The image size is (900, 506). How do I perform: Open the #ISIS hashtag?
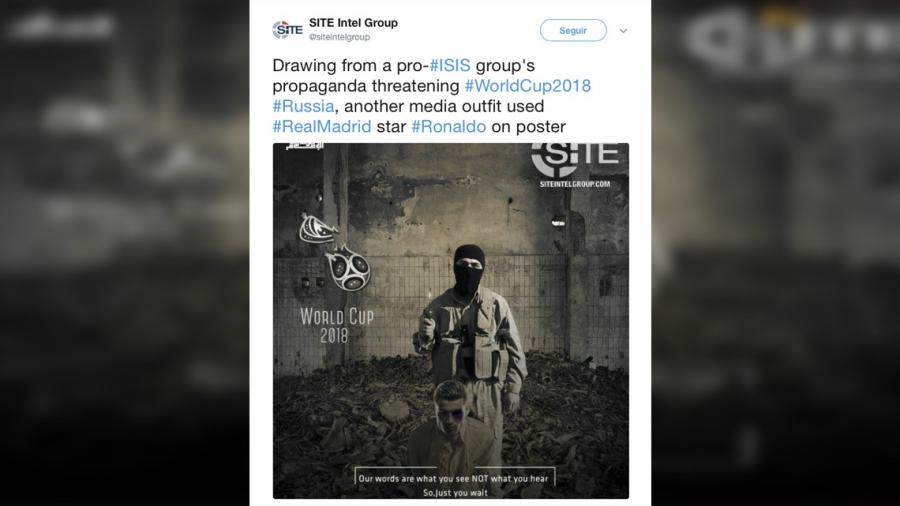point(450,65)
